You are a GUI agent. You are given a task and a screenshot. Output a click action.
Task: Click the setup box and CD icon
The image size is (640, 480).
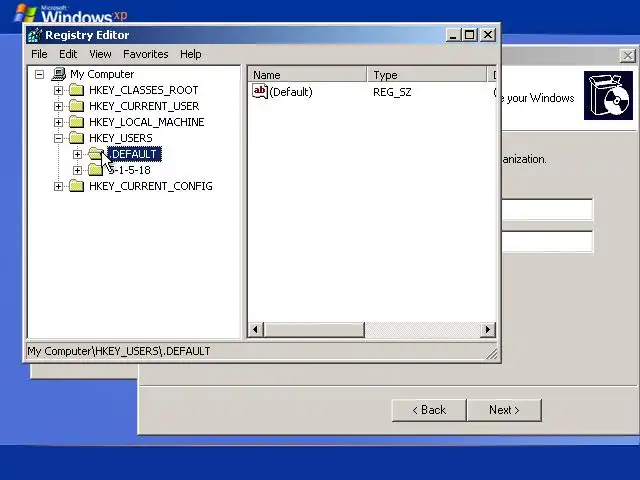(x=608, y=96)
